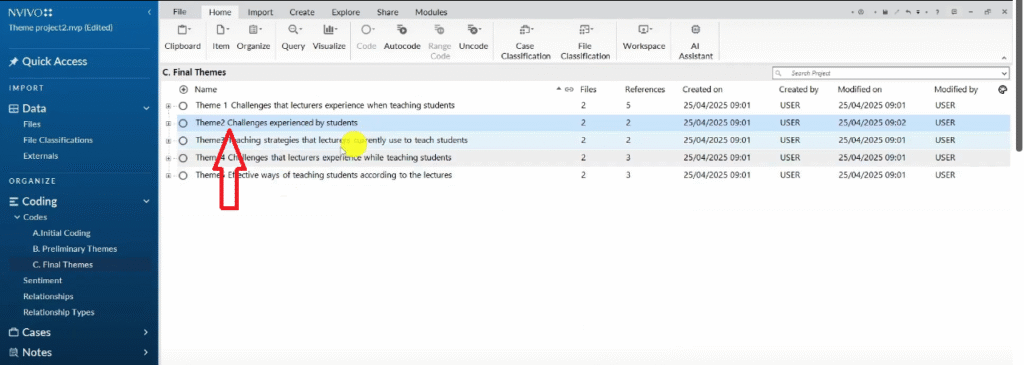Expand Theme3 Teaching strategies node
This screenshot has width=1024, height=365.
(x=168, y=140)
